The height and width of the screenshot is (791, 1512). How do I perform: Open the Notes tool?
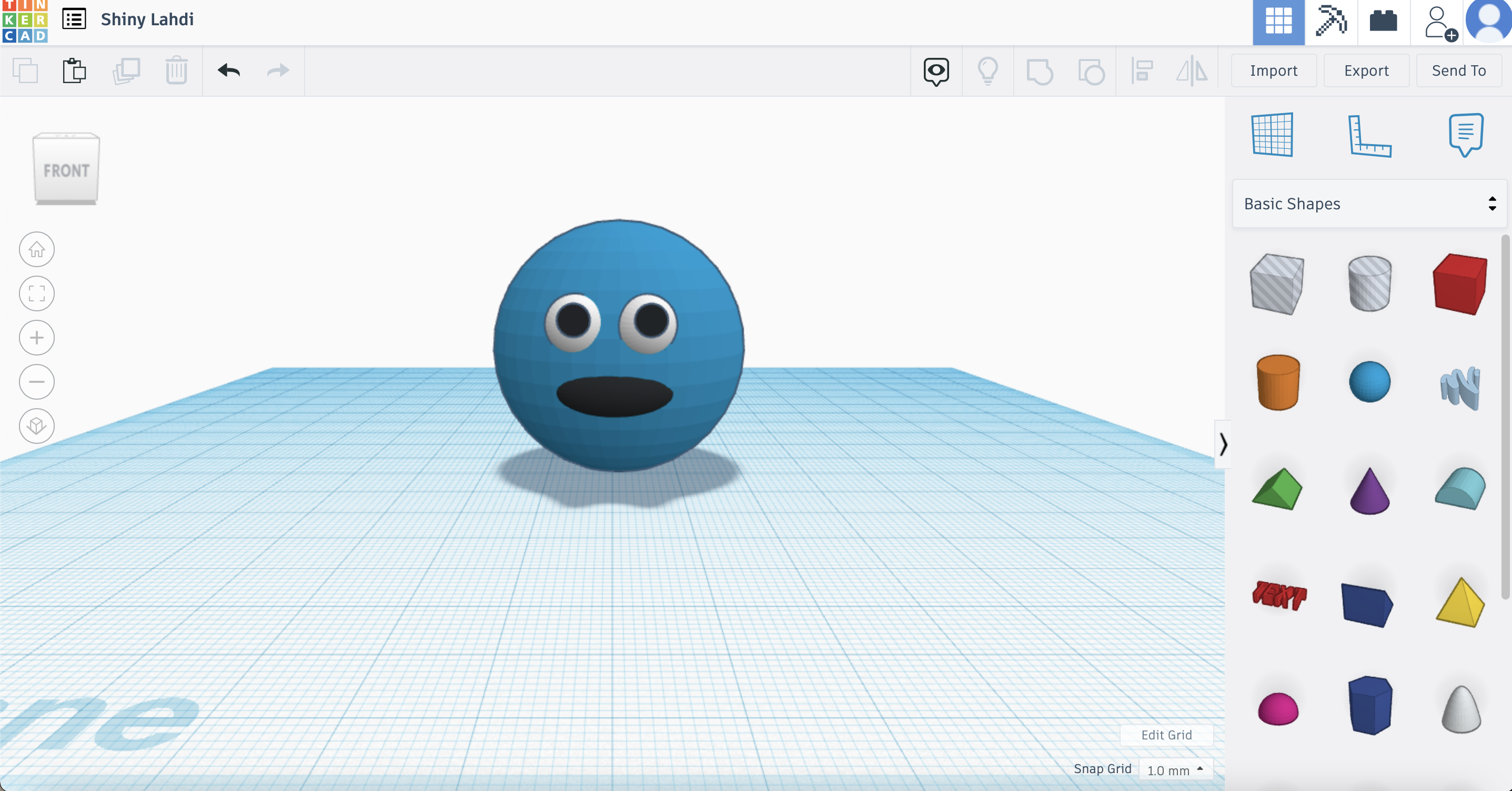[x=1466, y=135]
